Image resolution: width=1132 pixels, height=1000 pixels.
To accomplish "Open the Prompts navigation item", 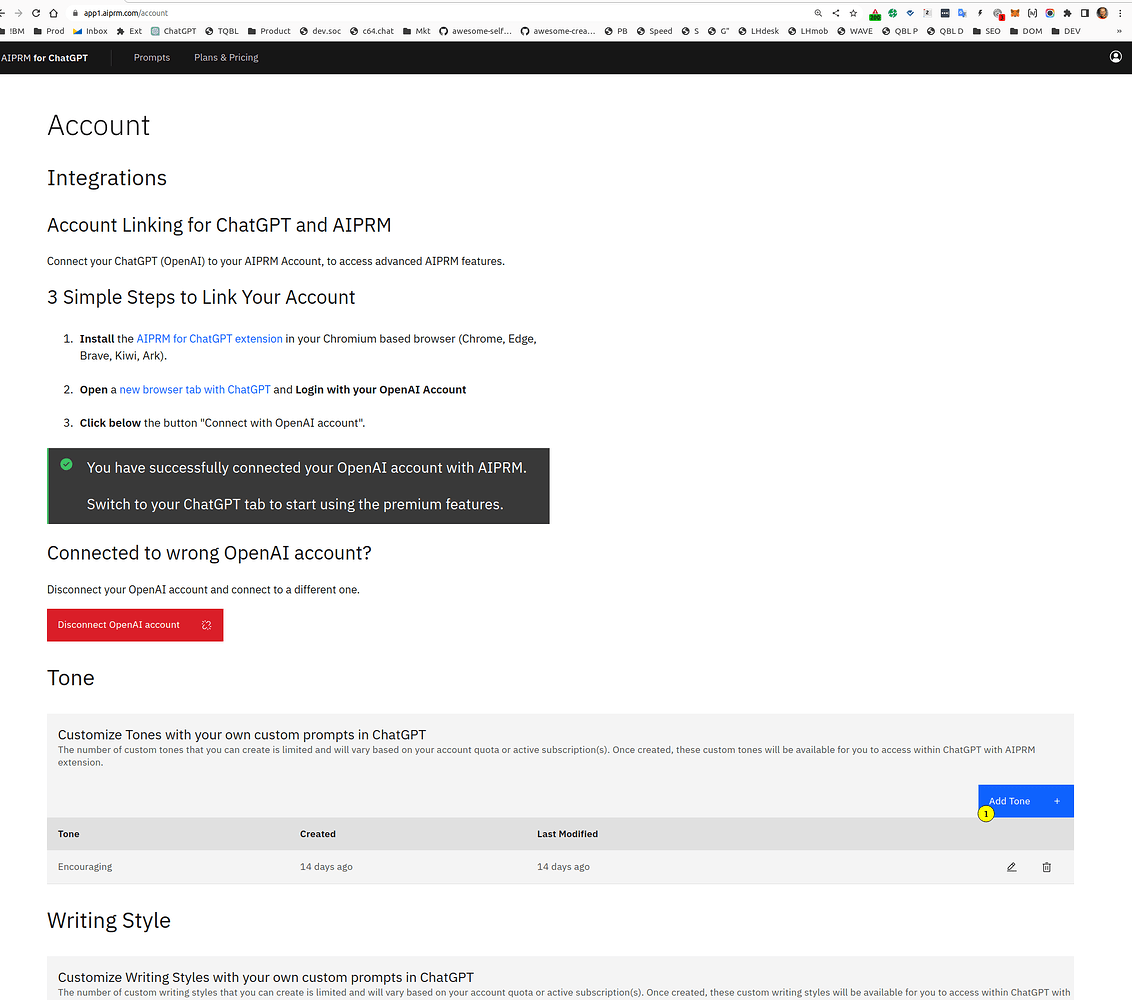I will 151,57.
